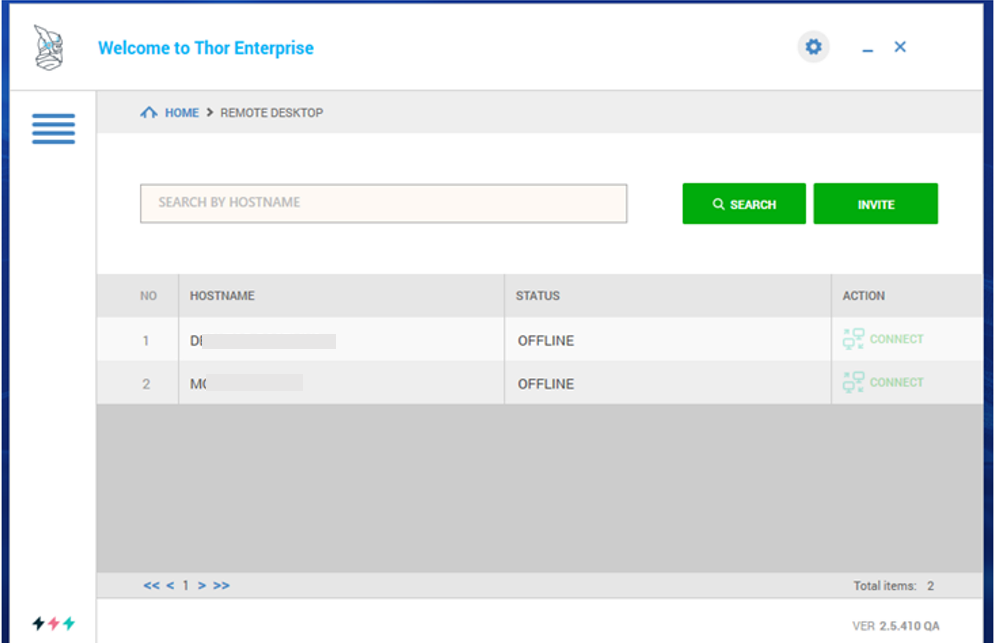Open the settings gear icon
The width and height of the screenshot is (997, 643).
813,47
